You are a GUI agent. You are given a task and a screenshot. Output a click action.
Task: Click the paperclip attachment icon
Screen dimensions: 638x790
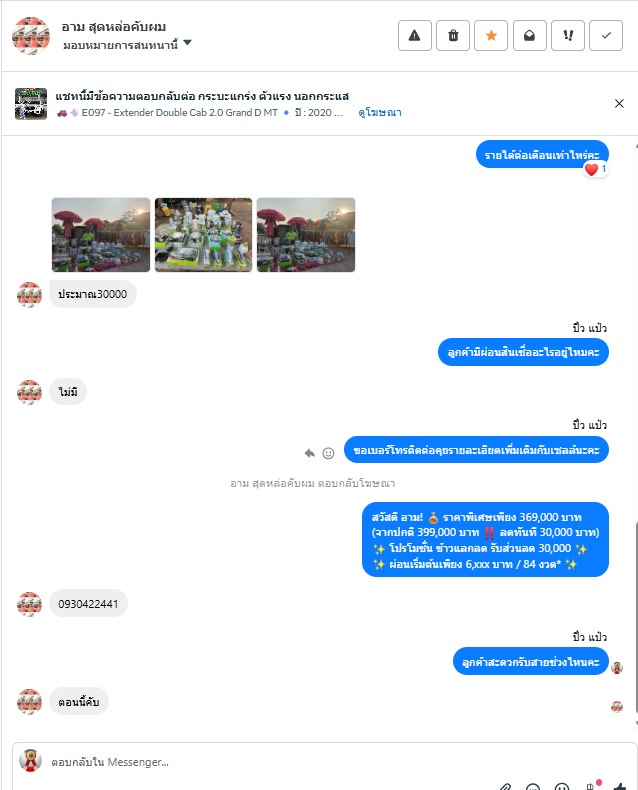pyautogui.click(x=504, y=786)
